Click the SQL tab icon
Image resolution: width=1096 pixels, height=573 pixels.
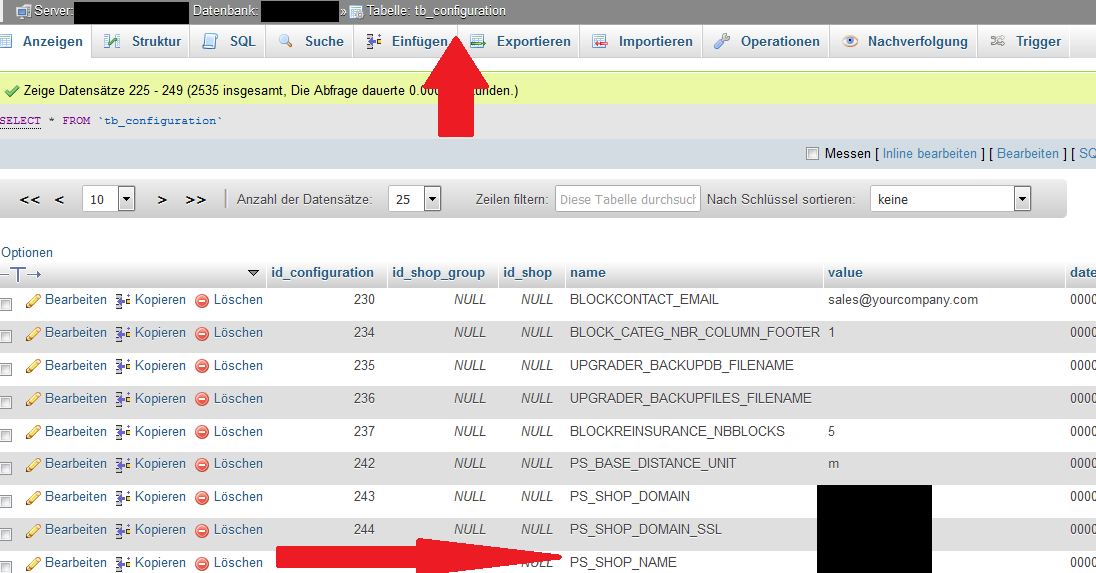(210, 41)
